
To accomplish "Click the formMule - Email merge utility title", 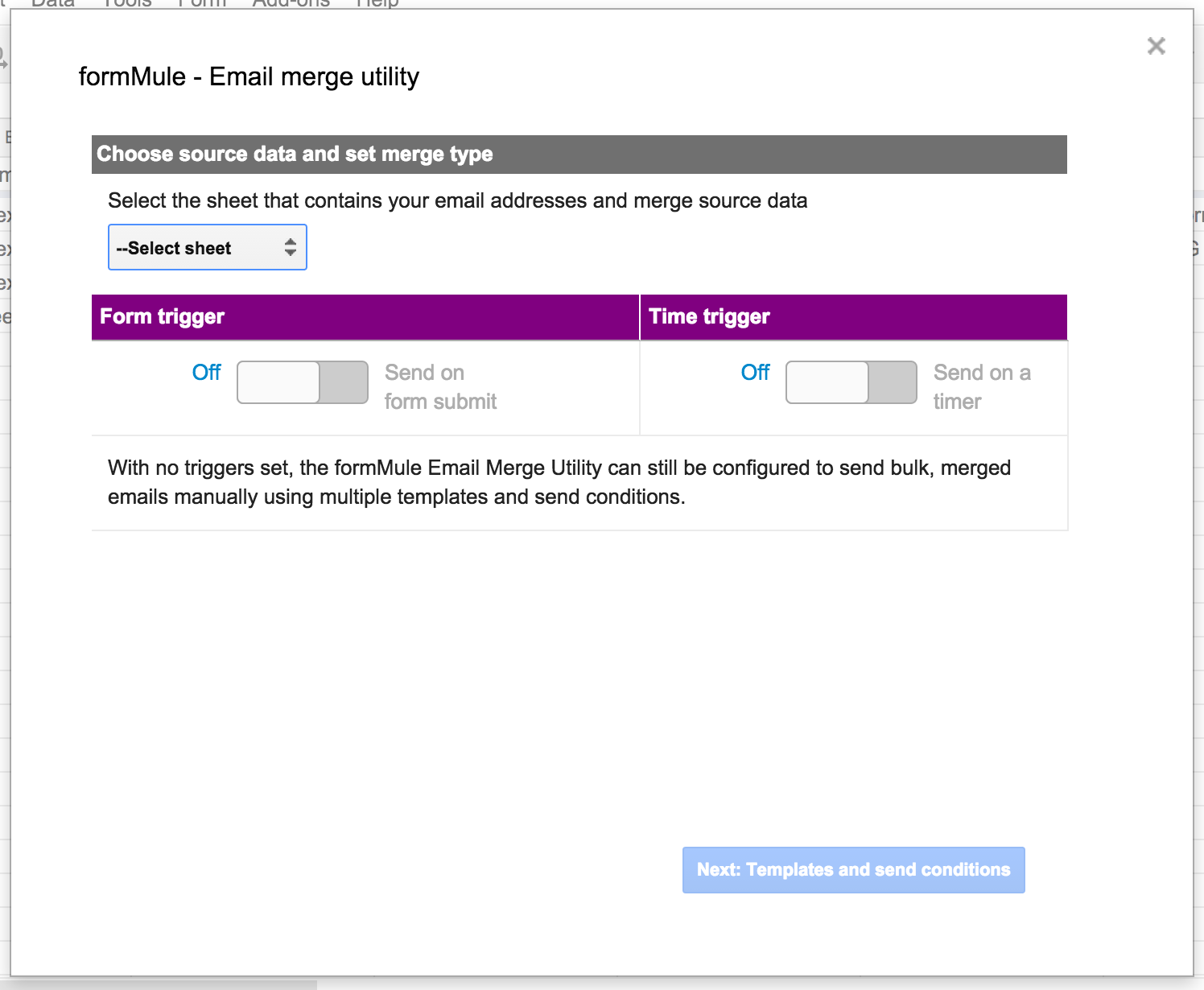I will coord(249,77).
